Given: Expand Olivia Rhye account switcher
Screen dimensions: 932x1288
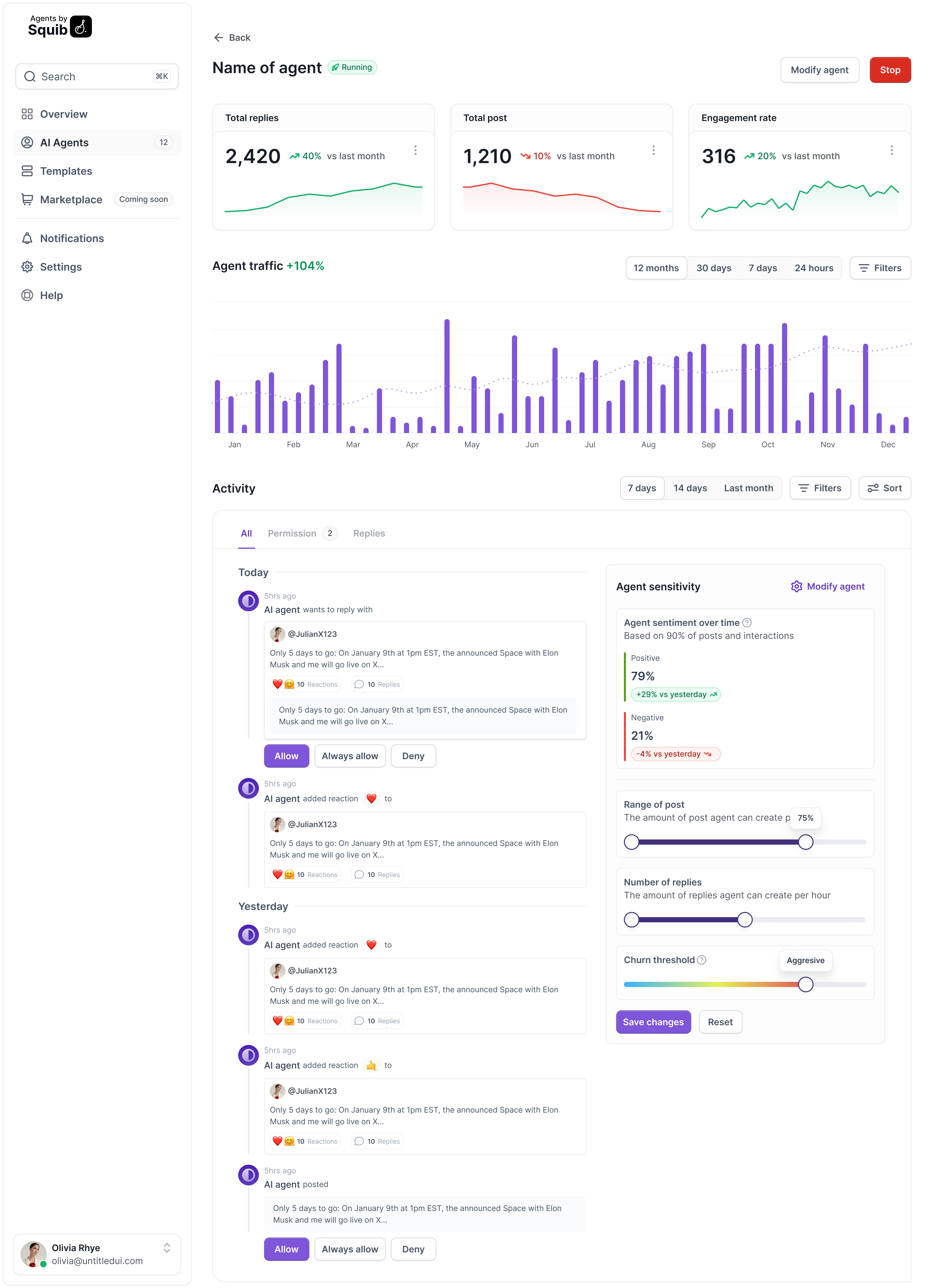Looking at the screenshot, I should tap(167, 1248).
